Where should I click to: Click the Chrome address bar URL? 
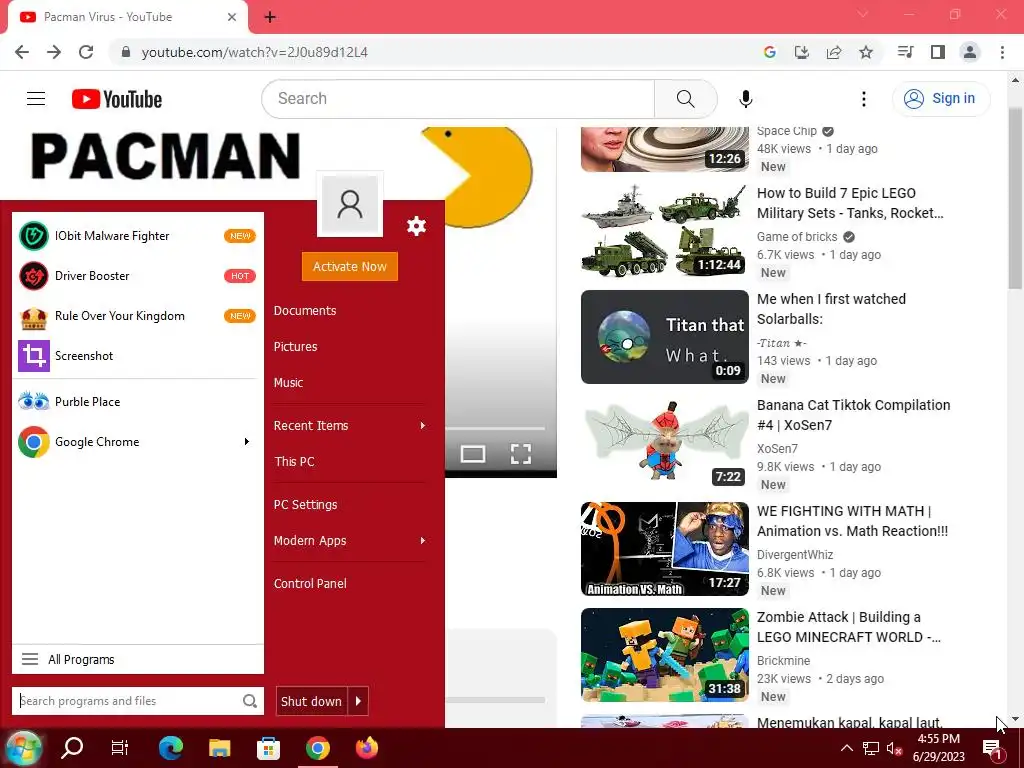[255, 52]
